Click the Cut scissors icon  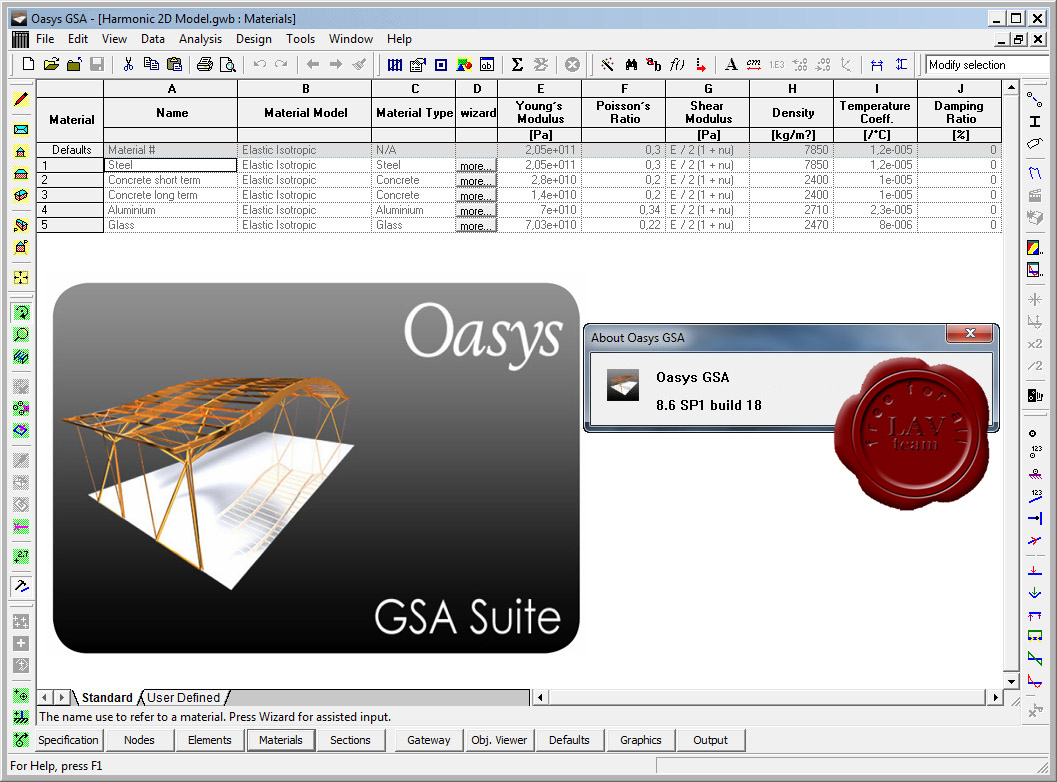tap(128, 65)
